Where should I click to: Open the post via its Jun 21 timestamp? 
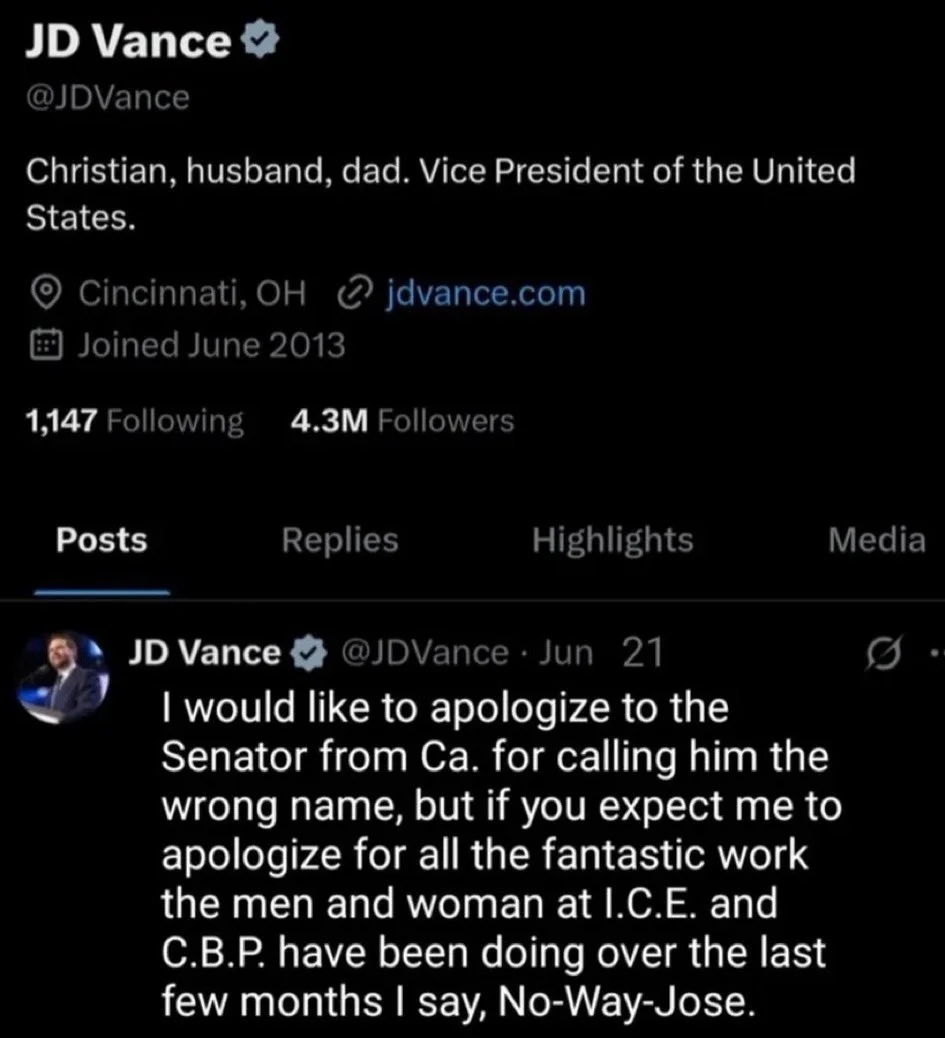[x=600, y=654]
